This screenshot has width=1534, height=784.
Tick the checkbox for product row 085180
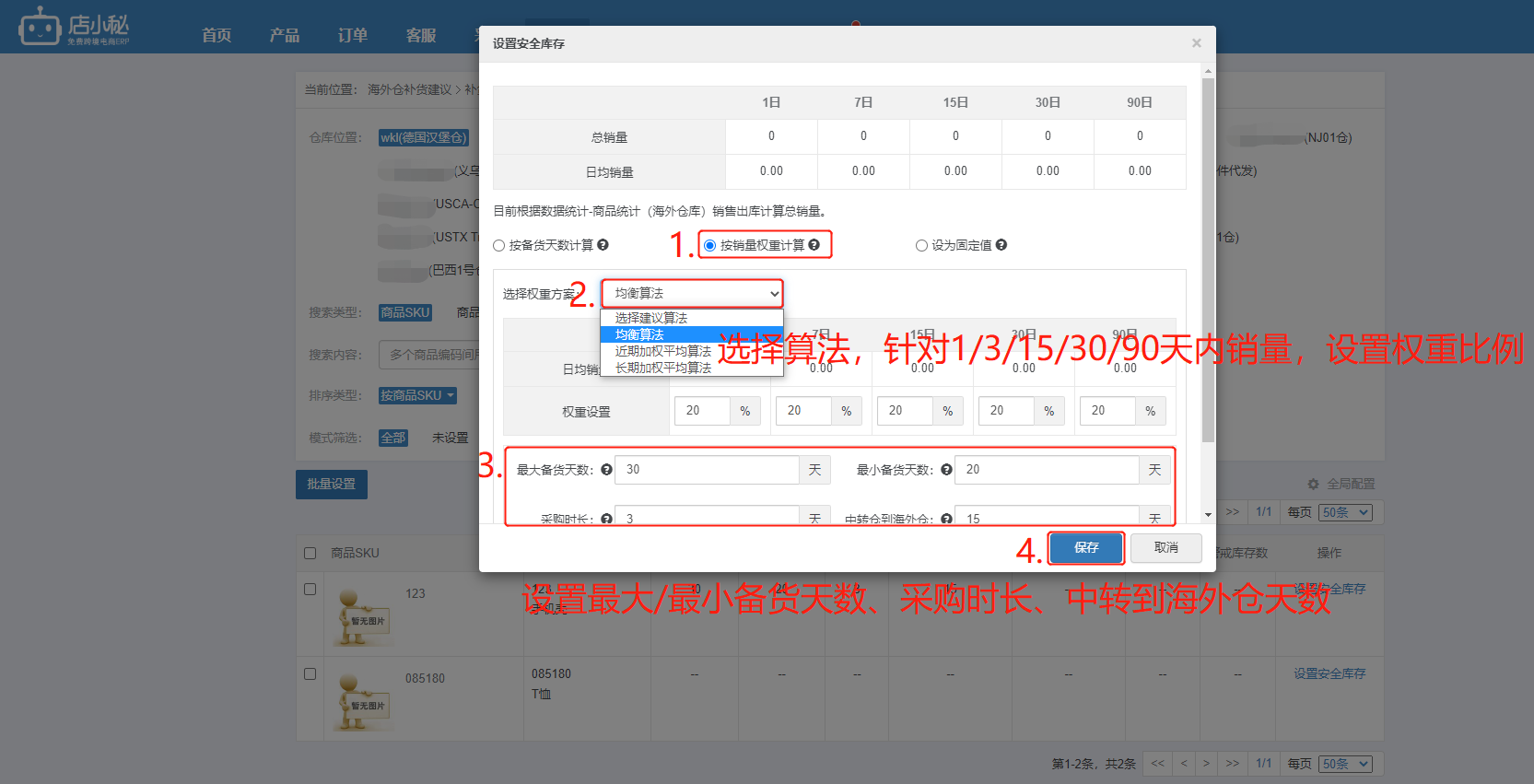tap(310, 674)
